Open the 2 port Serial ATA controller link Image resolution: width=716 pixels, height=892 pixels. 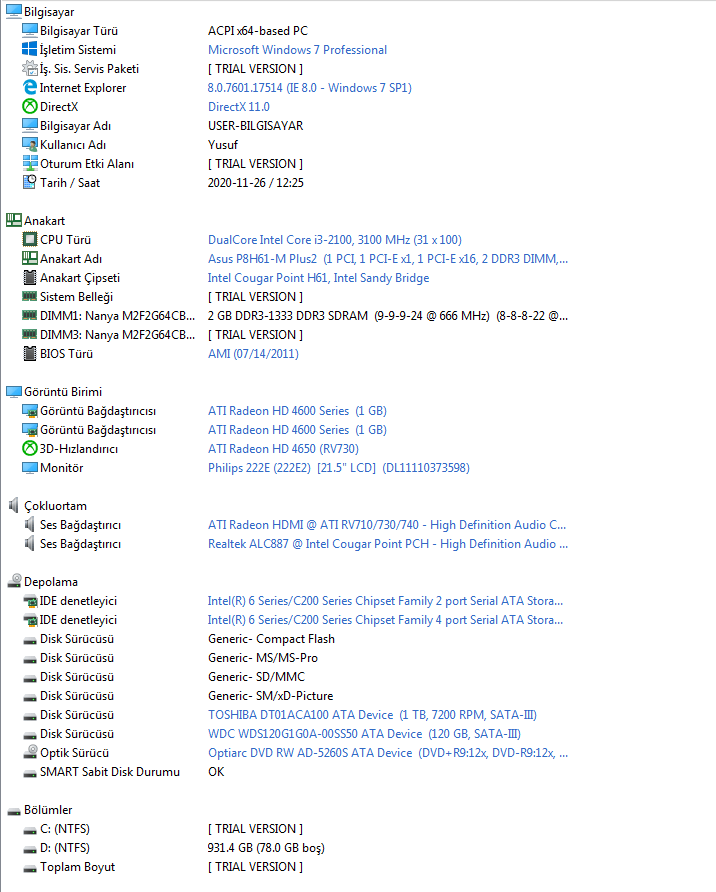[385, 601]
